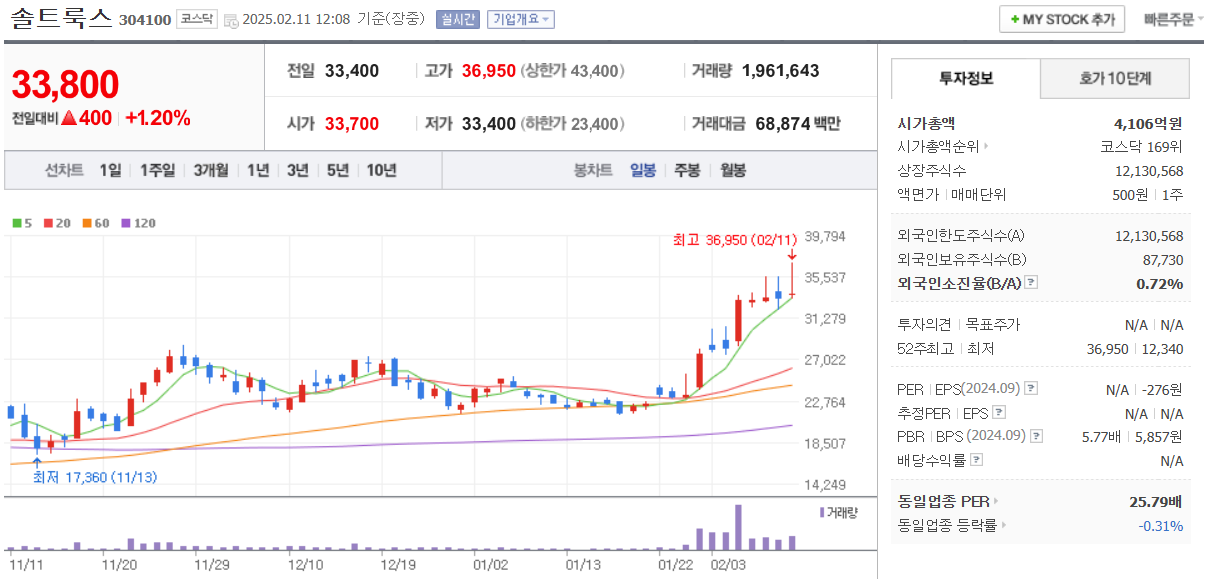Expand the 동일업종 등락률 arrow

[1003, 525]
